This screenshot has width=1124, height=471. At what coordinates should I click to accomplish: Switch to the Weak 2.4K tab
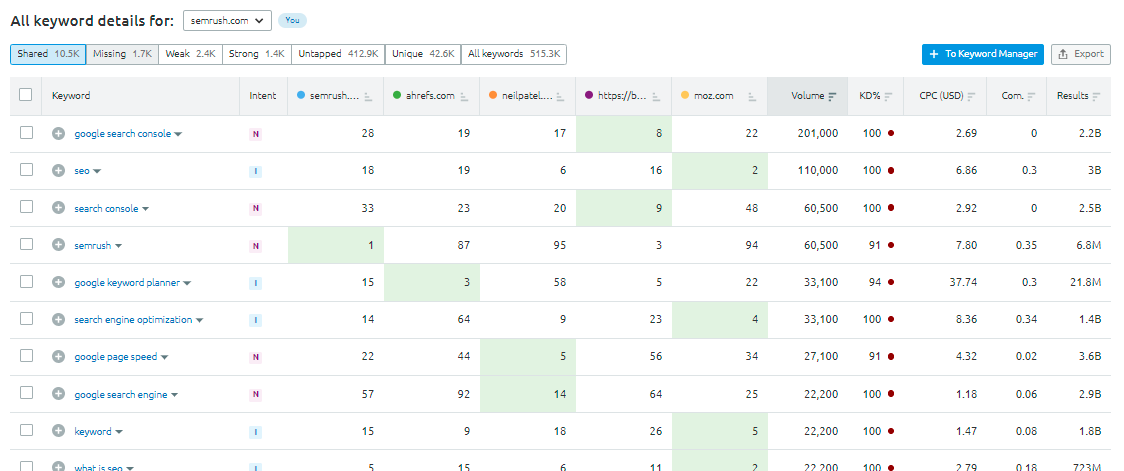click(190, 54)
